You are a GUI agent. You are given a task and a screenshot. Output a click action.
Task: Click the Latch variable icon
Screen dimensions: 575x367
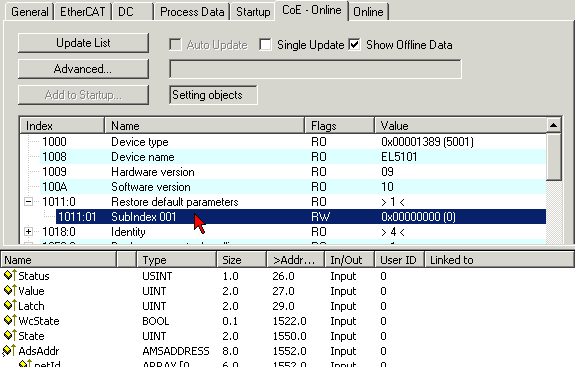click(10, 305)
